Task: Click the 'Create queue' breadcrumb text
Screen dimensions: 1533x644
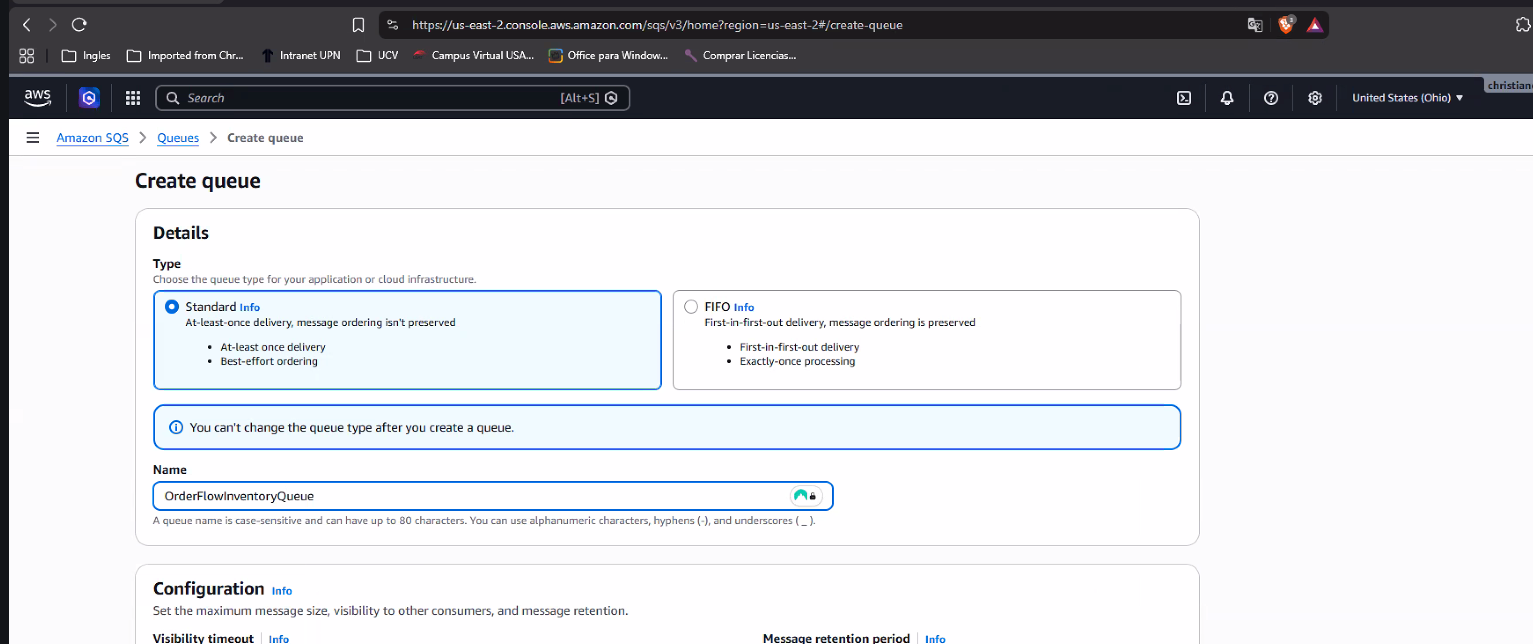Action: coord(265,138)
